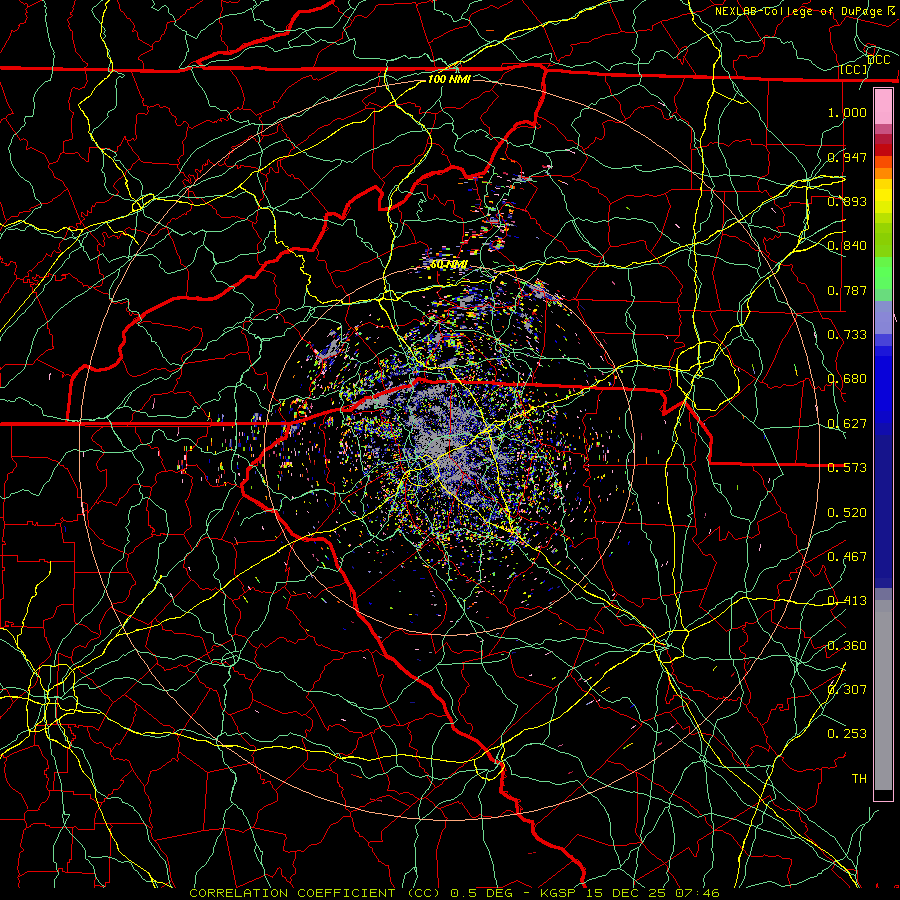Click the 0.467 scale value
Screen dimensions: 900x900
[x=847, y=557]
